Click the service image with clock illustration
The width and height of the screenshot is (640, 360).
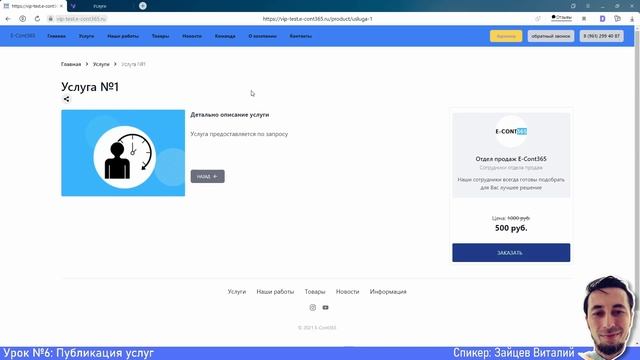[x=123, y=153]
